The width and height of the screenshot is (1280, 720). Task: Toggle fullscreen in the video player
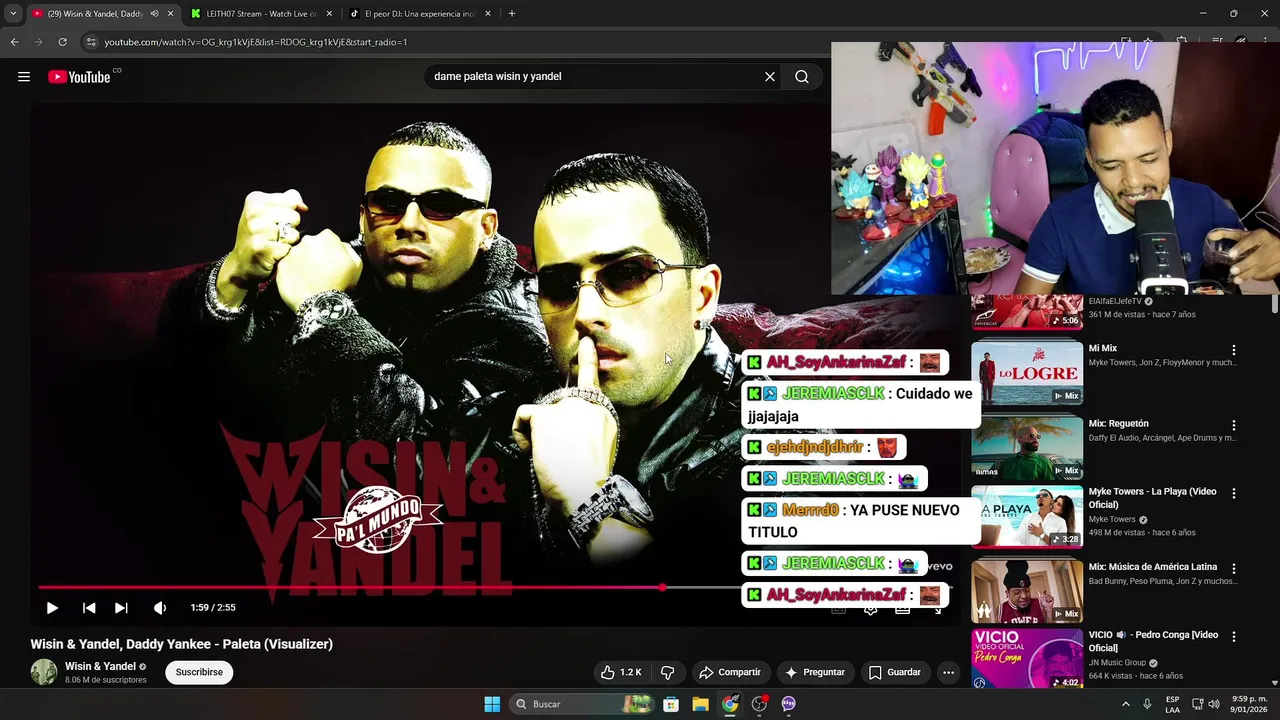click(x=937, y=608)
